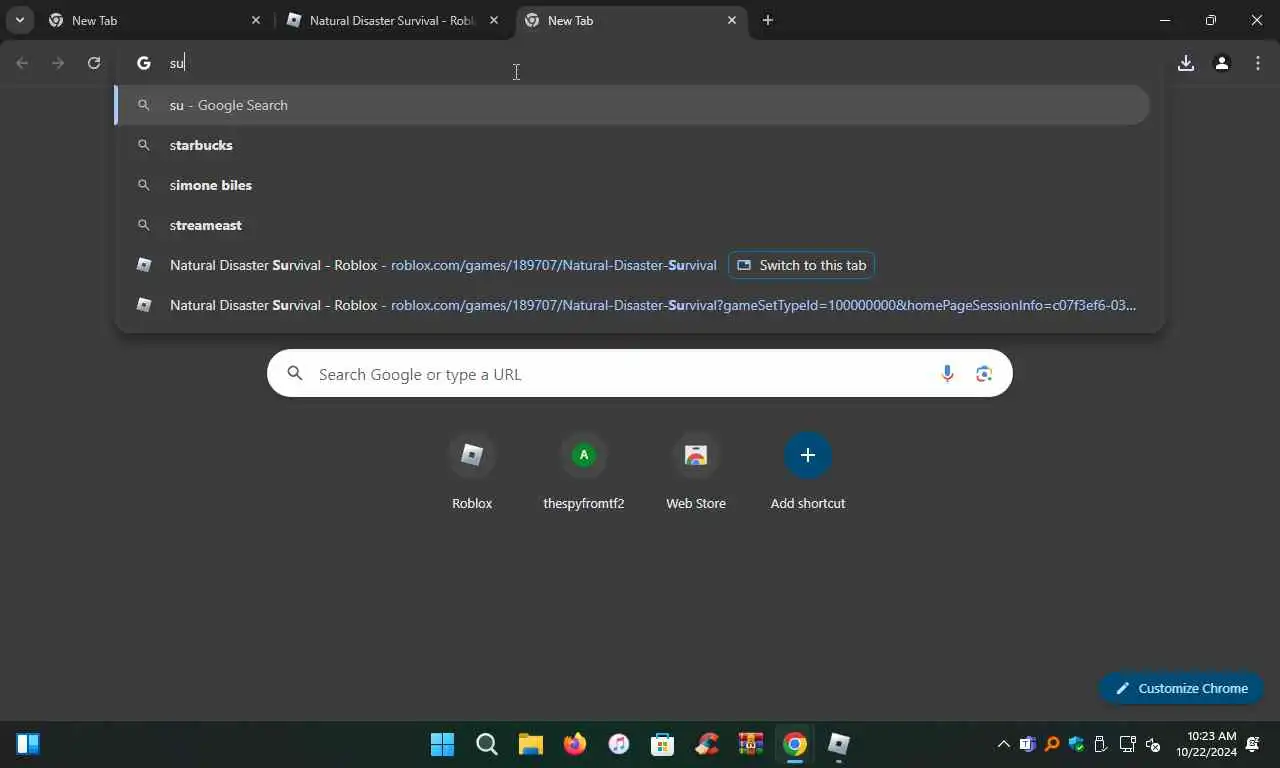Open the thespyfromtf2 shortcut
This screenshot has width=1280, height=768.
coord(584,472)
